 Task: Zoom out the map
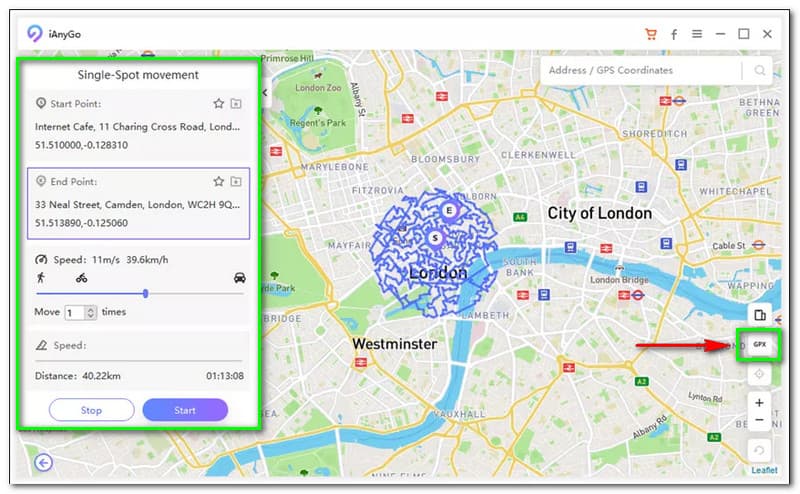759,420
